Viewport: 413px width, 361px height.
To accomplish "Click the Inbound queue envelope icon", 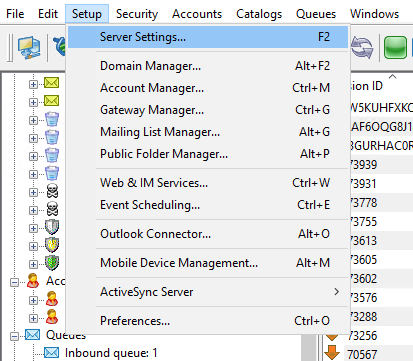I will pos(52,352).
